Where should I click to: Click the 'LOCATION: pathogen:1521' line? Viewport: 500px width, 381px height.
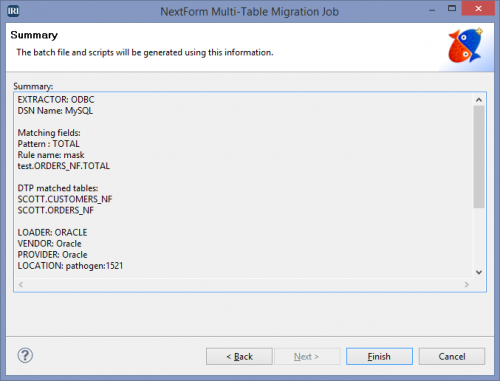pos(70,266)
